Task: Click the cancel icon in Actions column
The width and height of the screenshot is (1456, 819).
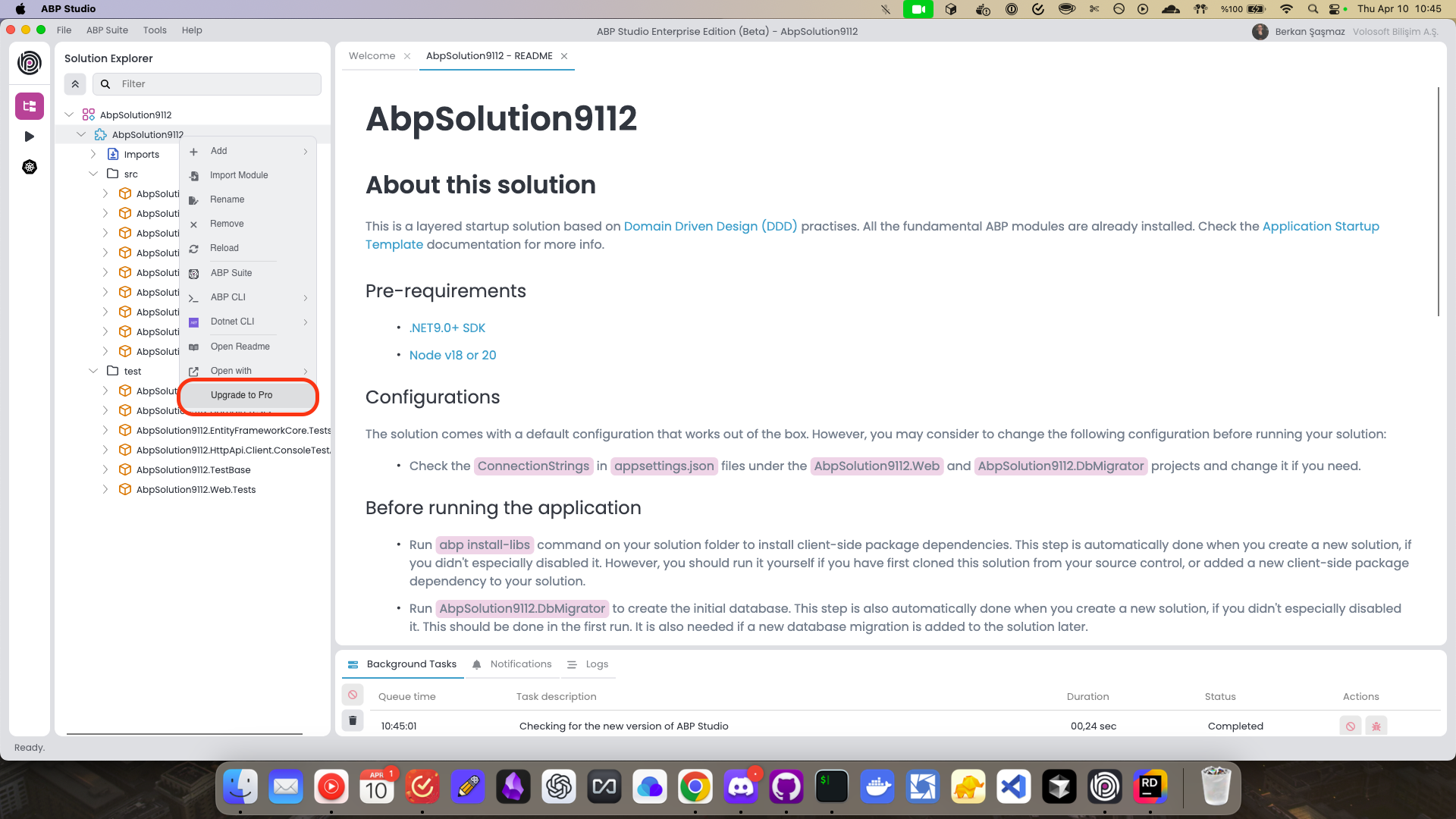Action: coord(1351,726)
